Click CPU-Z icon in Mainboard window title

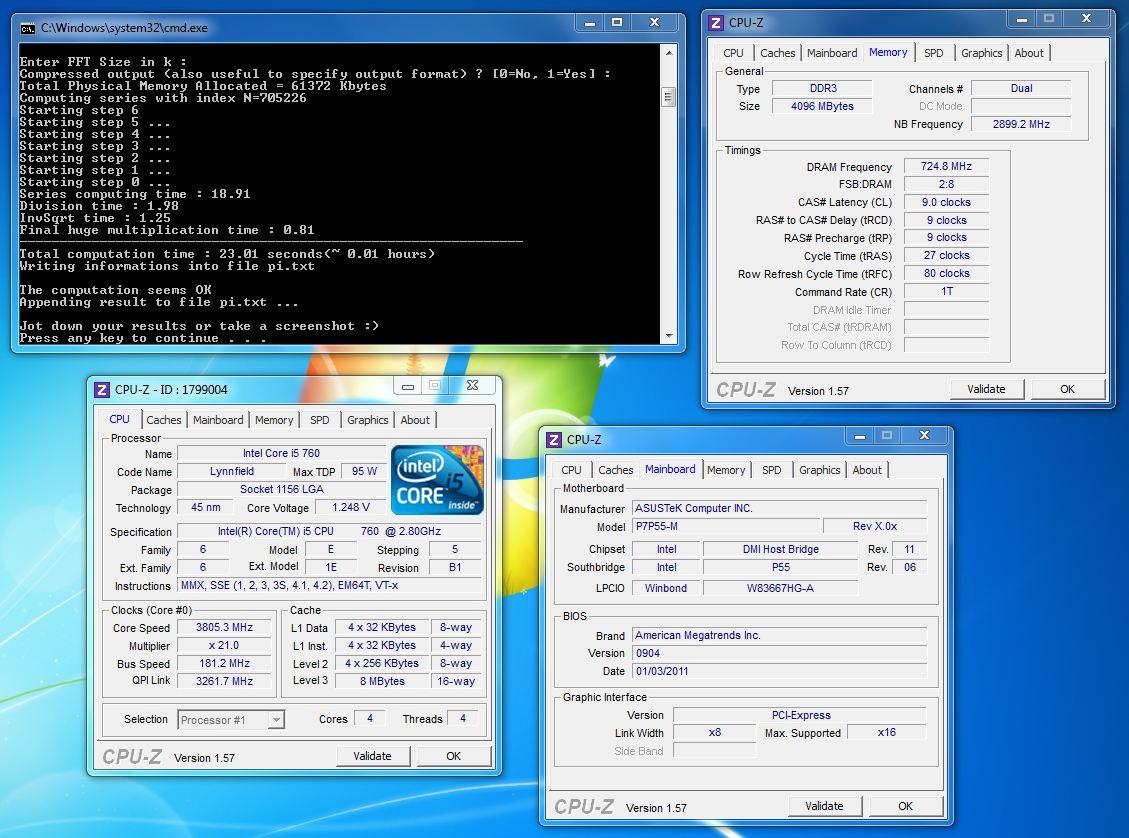554,440
